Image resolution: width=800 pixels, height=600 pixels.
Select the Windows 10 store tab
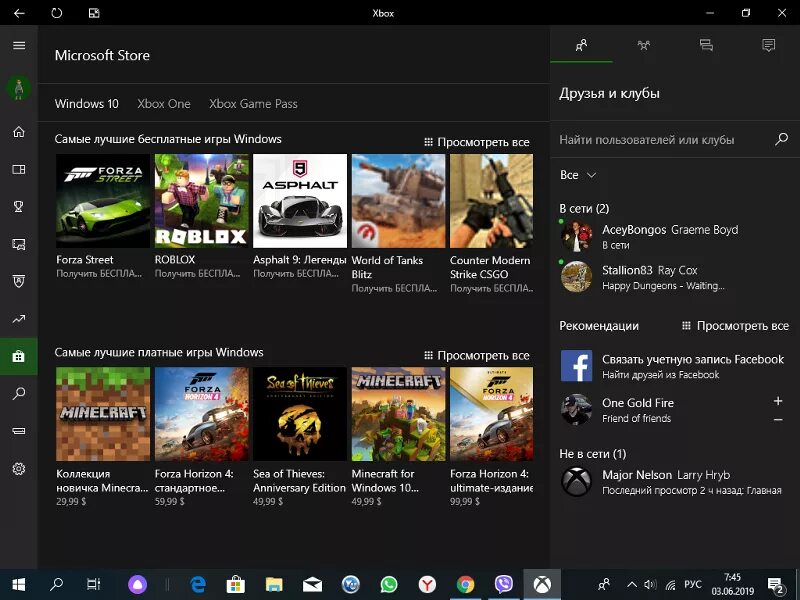click(x=87, y=104)
